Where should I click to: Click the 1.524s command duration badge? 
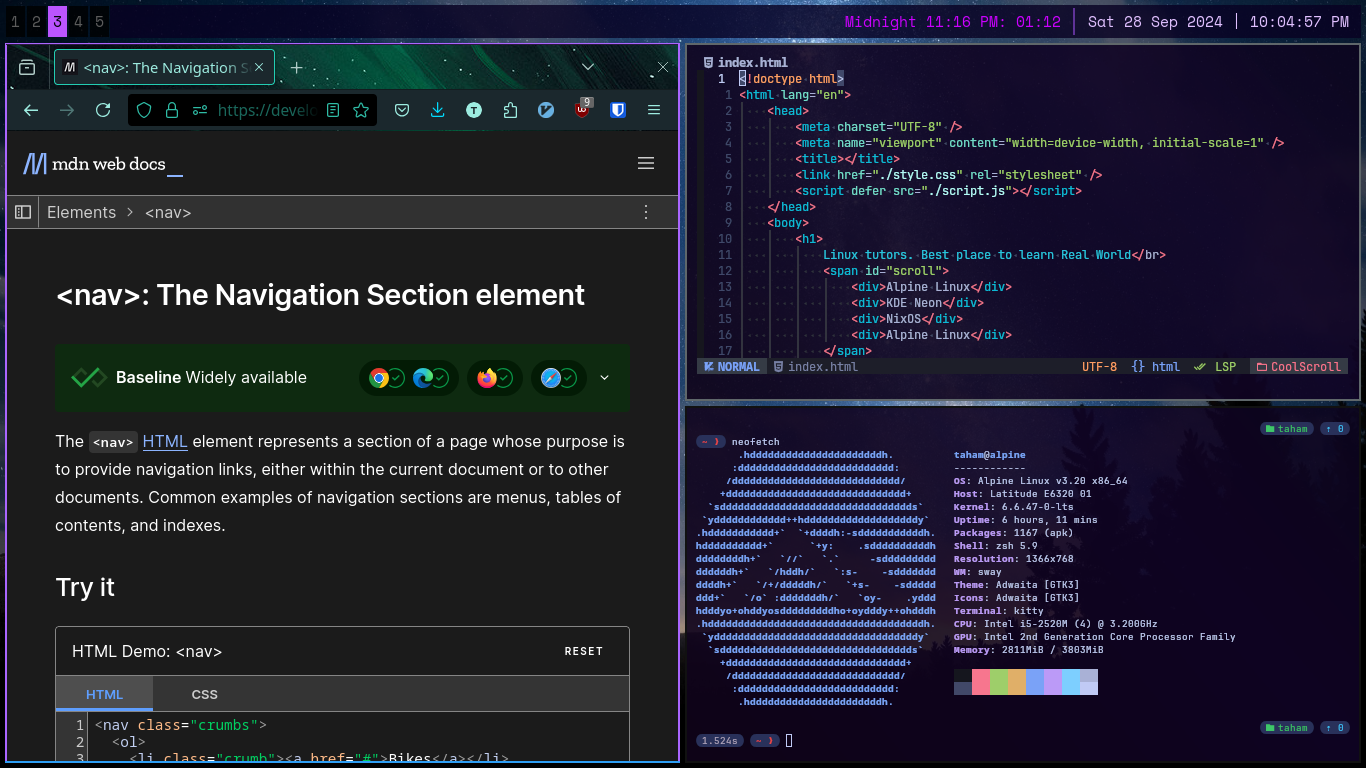720,741
